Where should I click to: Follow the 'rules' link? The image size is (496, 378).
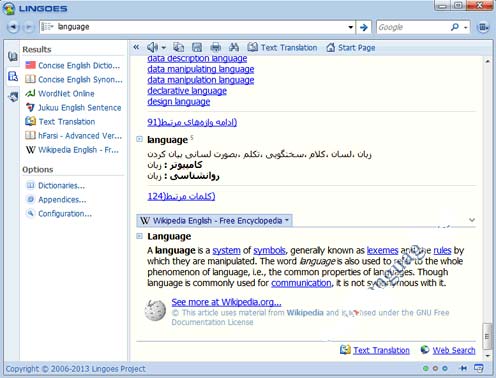click(442, 250)
